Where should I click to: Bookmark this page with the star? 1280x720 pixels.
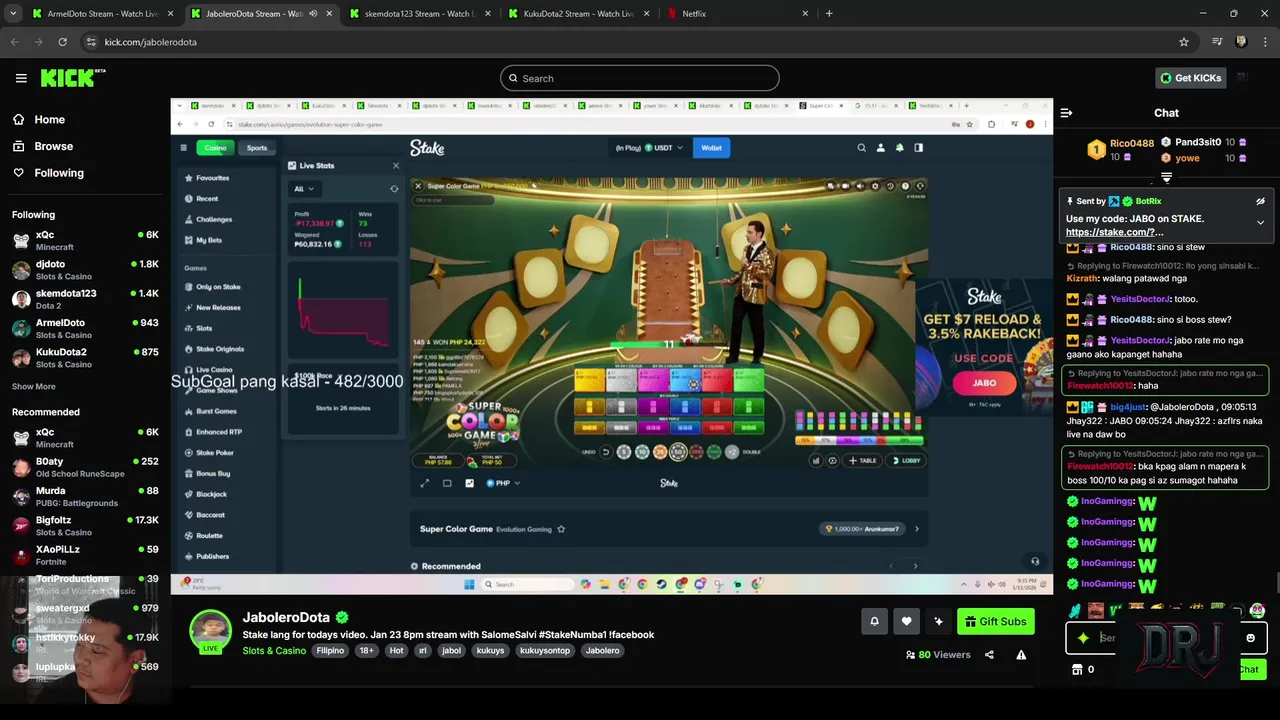click(x=1184, y=42)
